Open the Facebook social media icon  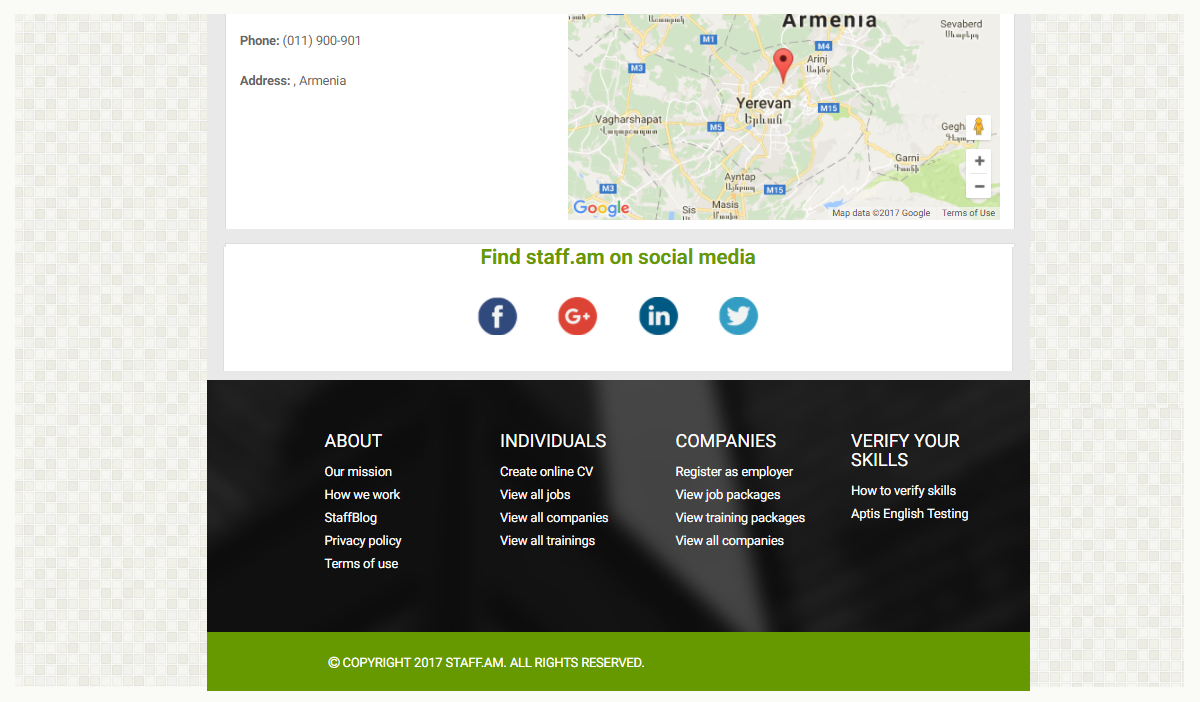497,316
